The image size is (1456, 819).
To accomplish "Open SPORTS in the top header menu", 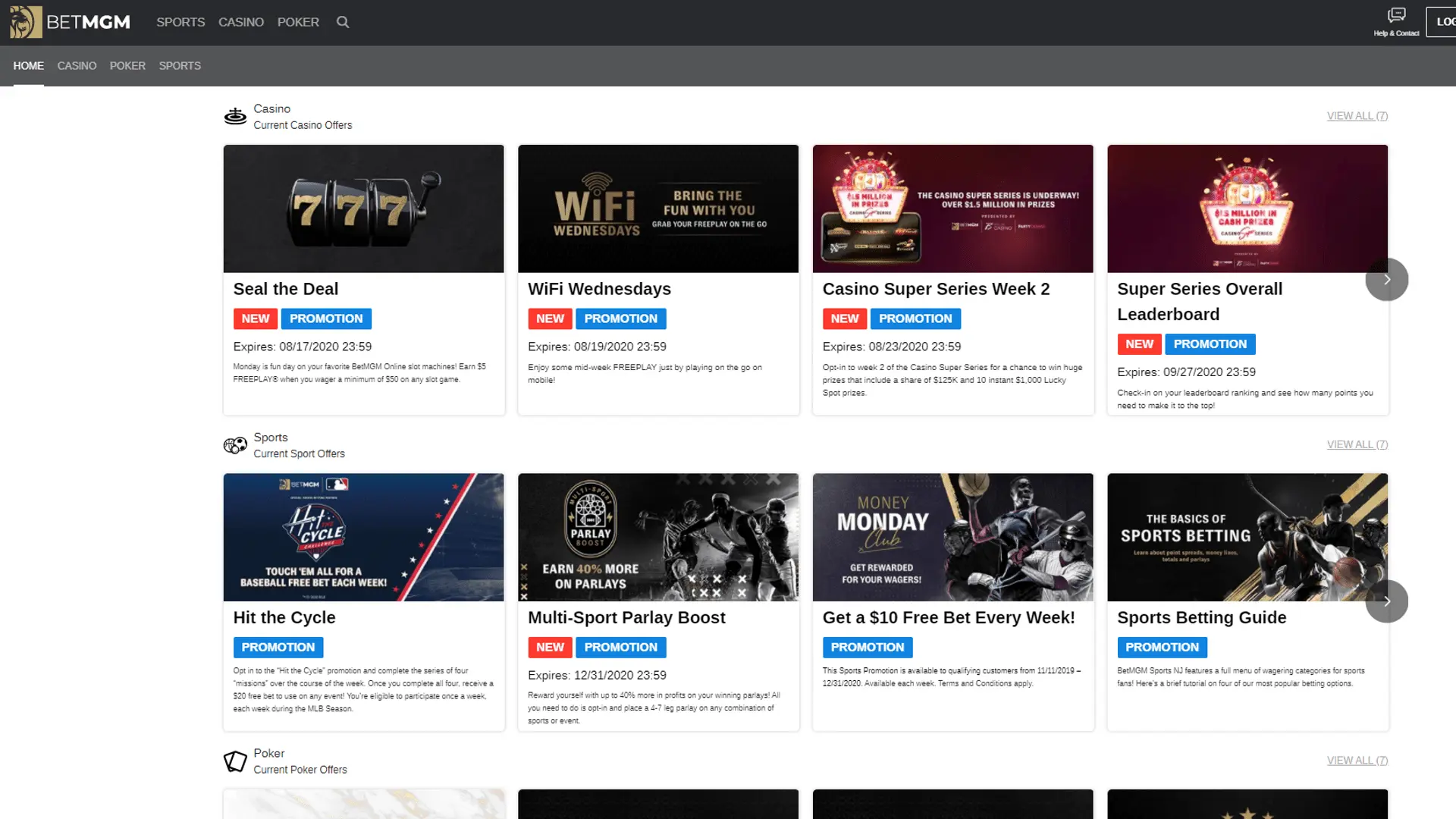I will point(180,22).
